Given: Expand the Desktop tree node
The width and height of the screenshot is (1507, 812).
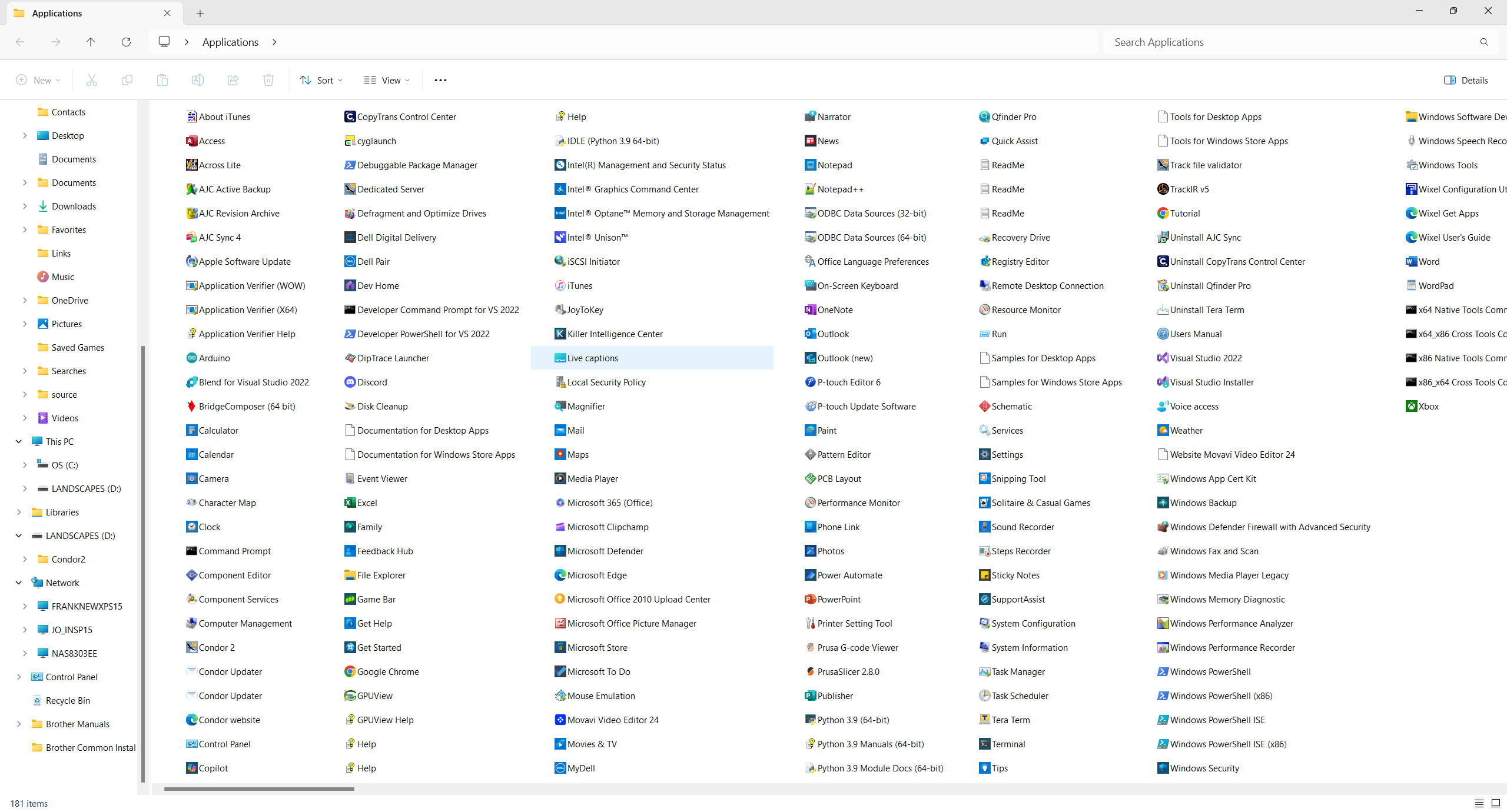Looking at the screenshot, I should pyautogui.click(x=25, y=135).
